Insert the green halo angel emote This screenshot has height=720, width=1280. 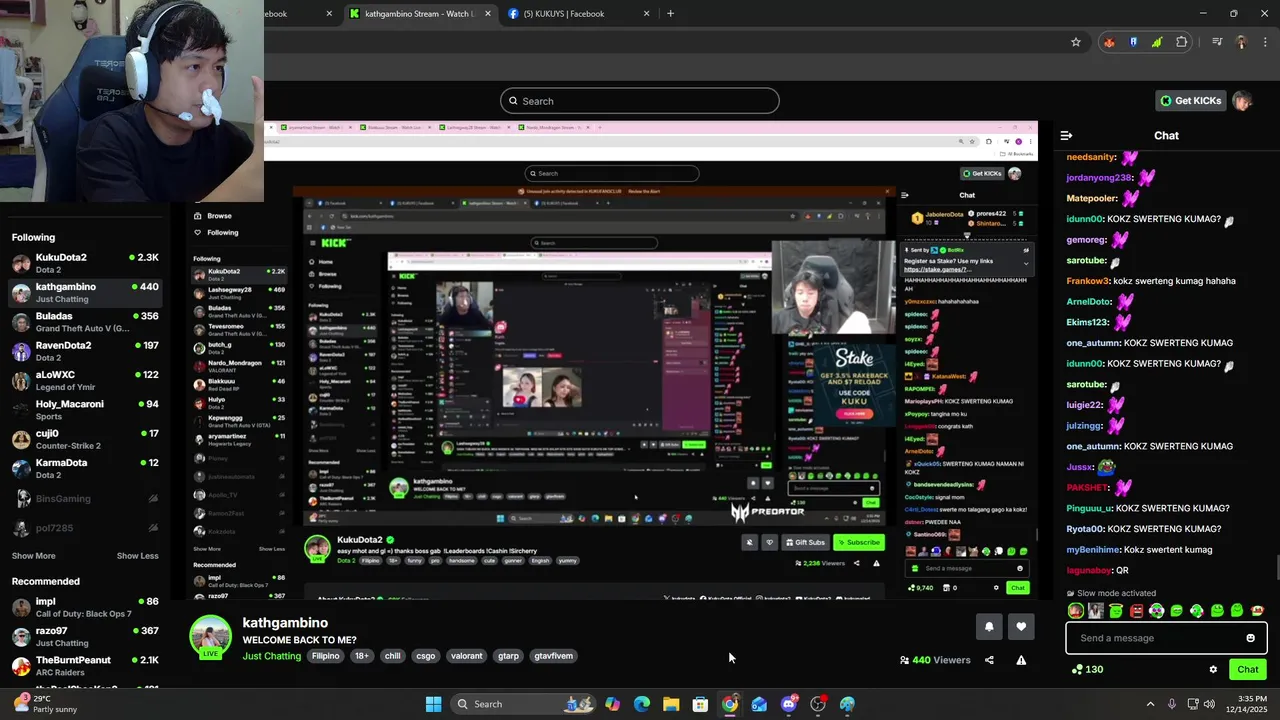pos(1116,610)
